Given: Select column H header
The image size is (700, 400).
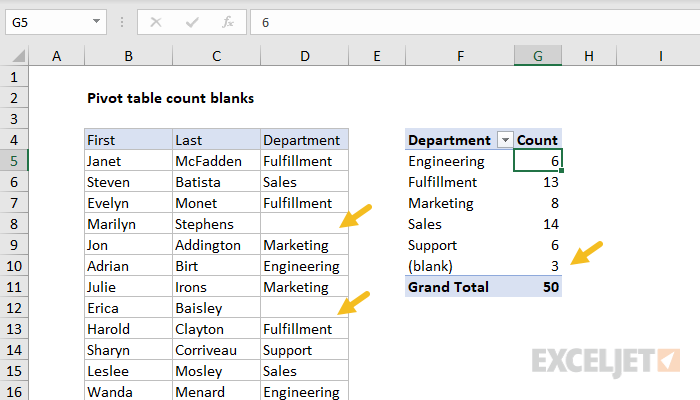Looking at the screenshot, I should [x=589, y=56].
